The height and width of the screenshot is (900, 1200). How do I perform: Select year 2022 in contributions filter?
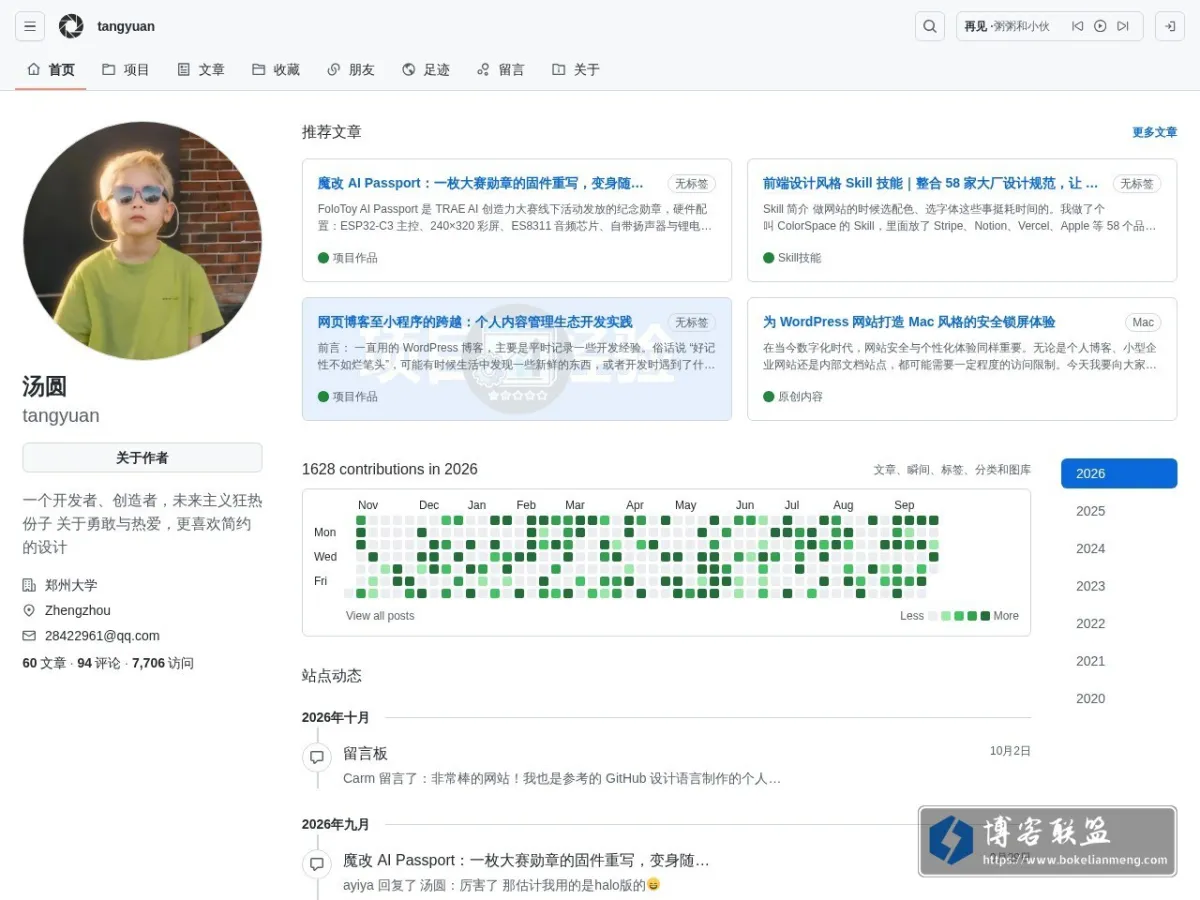(1119, 624)
